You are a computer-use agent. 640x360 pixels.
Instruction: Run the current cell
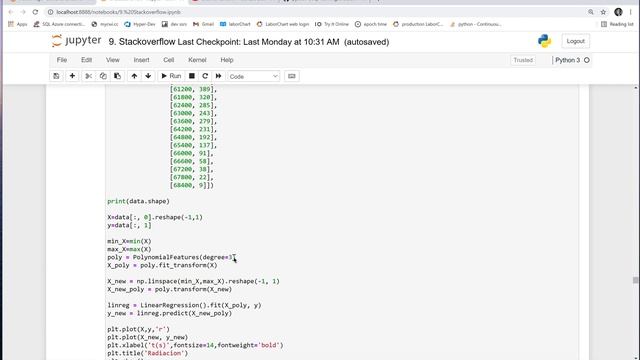(171, 76)
